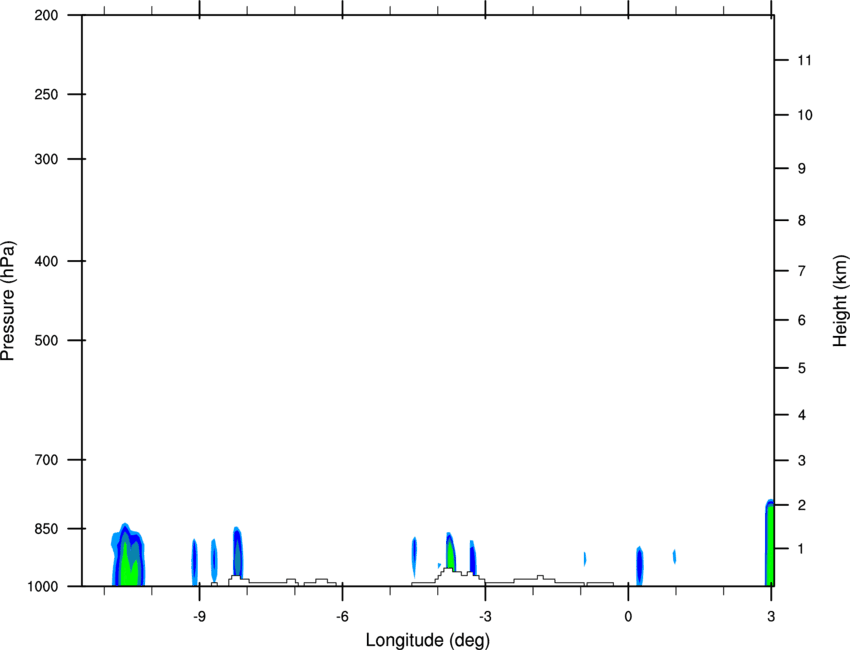Pick the 2 km height label
Viewport: 850px width, 650px height.
click(x=802, y=505)
